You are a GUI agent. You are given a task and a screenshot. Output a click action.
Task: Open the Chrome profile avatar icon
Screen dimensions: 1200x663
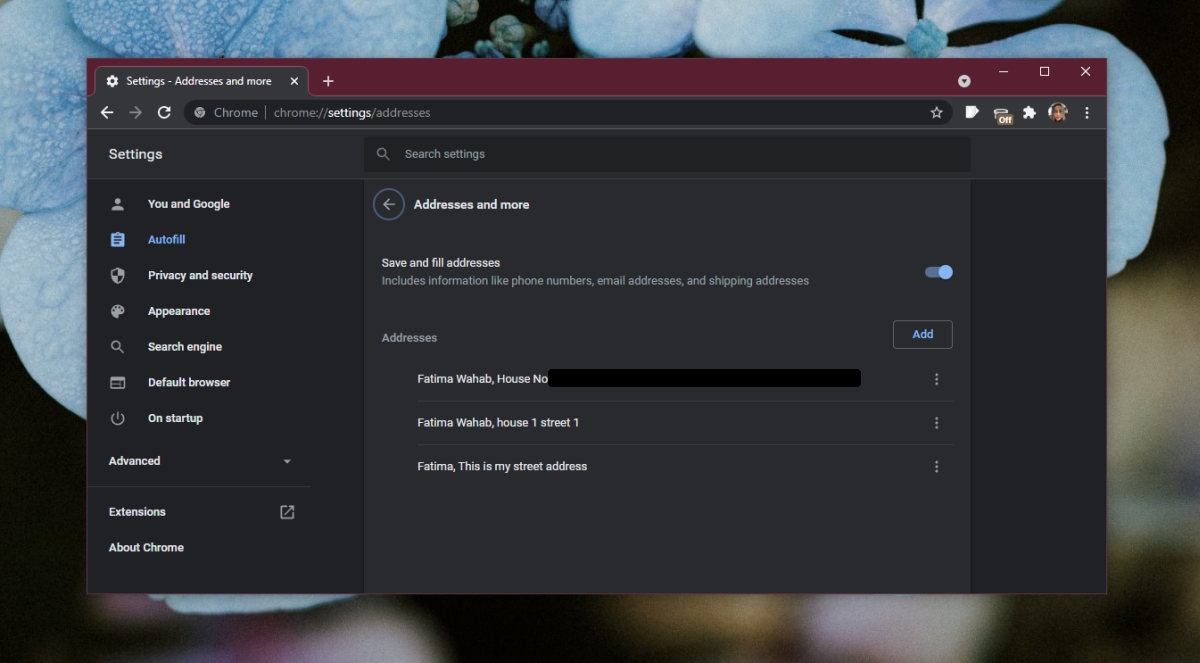pos(1058,113)
